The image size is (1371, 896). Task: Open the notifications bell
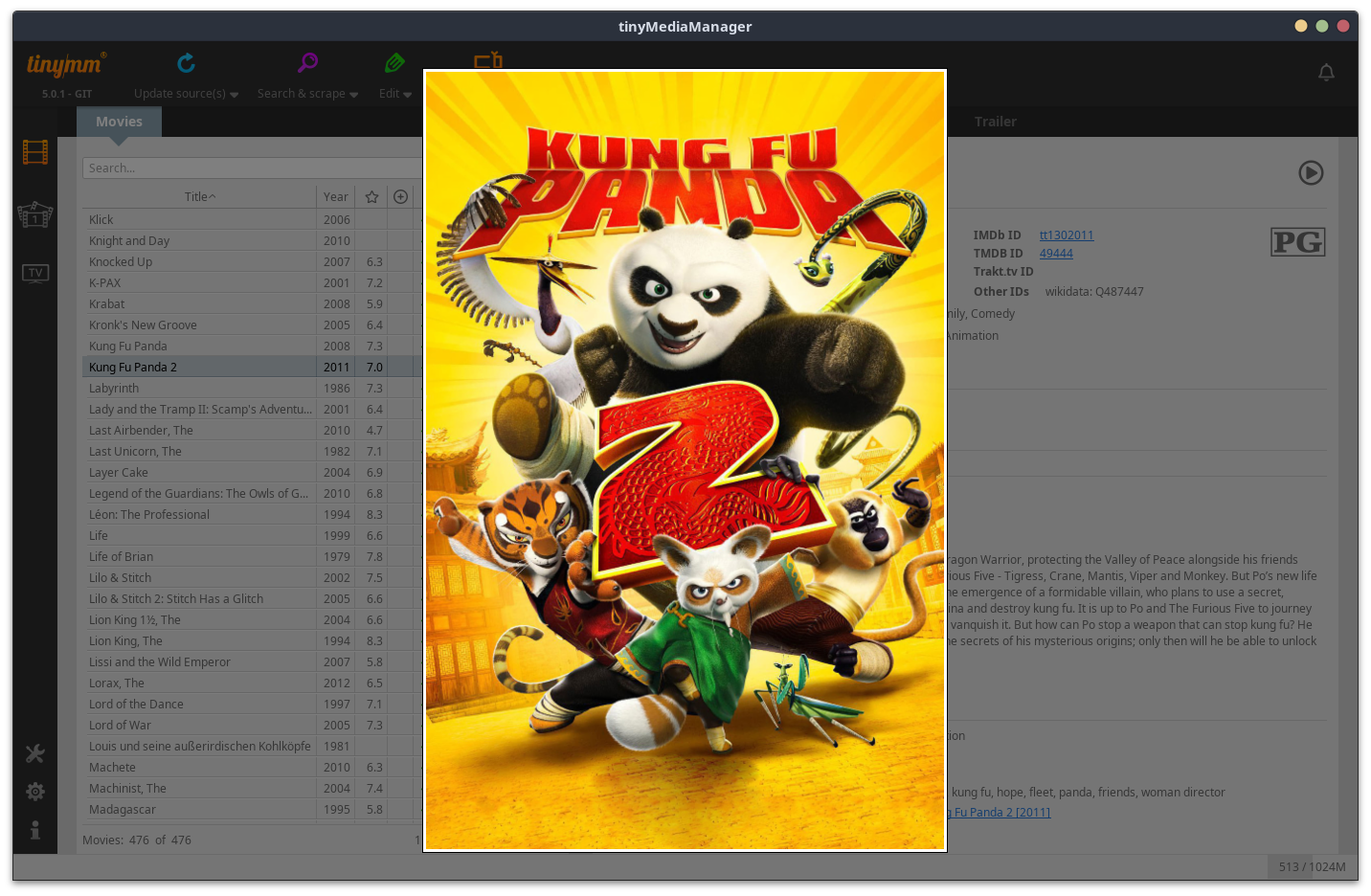[x=1326, y=73]
